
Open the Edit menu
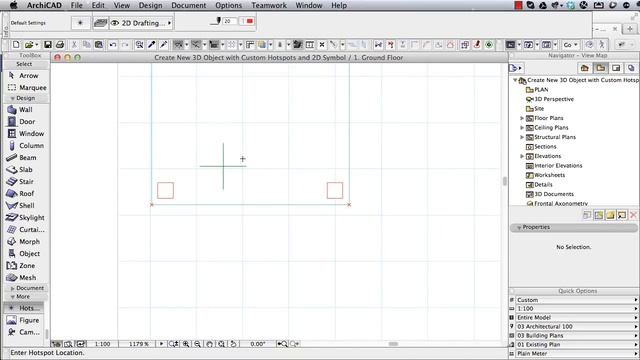coord(98,5)
